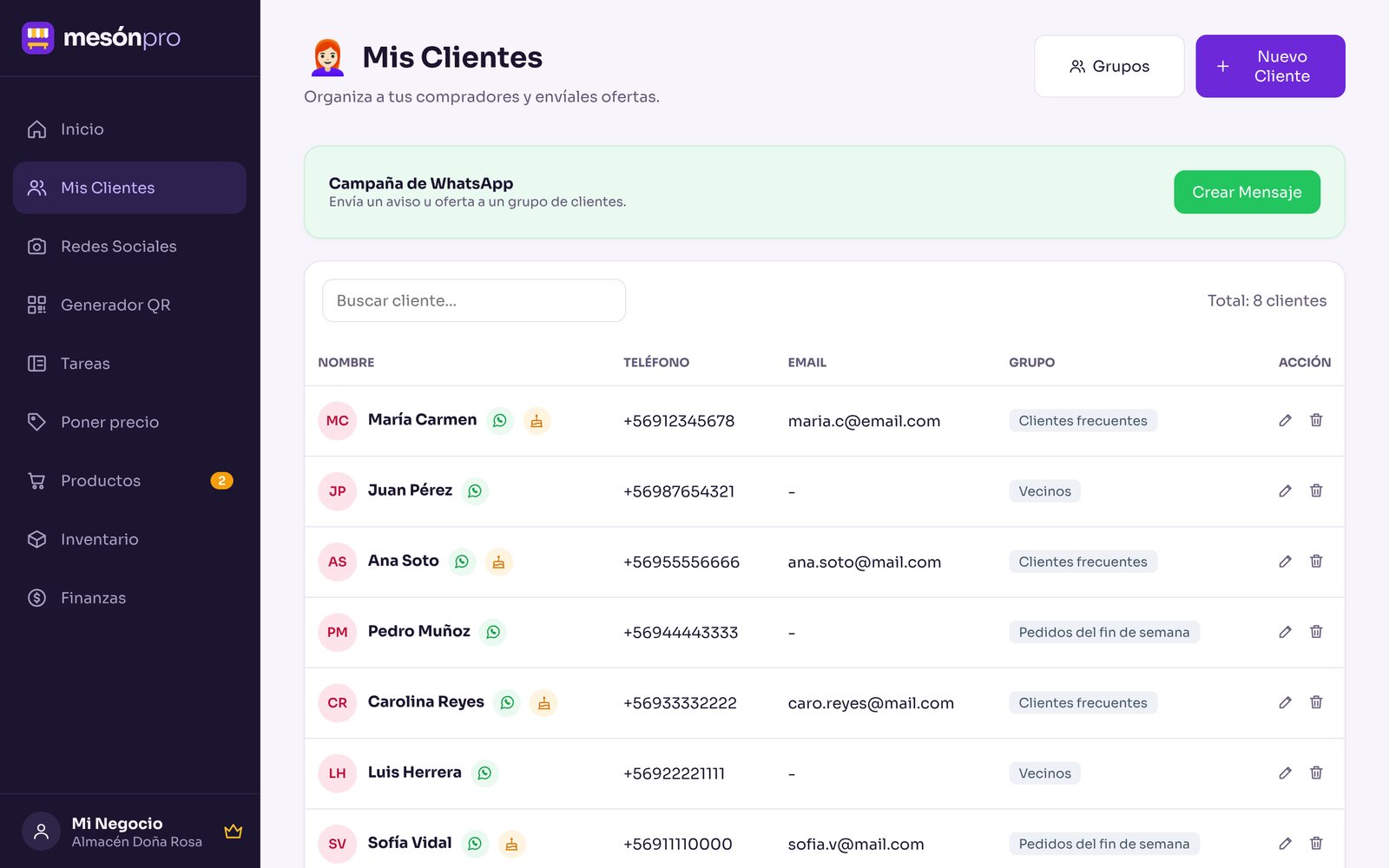Add a Nuevo Cliente
Viewport: 1389px width, 868px height.
1270,66
